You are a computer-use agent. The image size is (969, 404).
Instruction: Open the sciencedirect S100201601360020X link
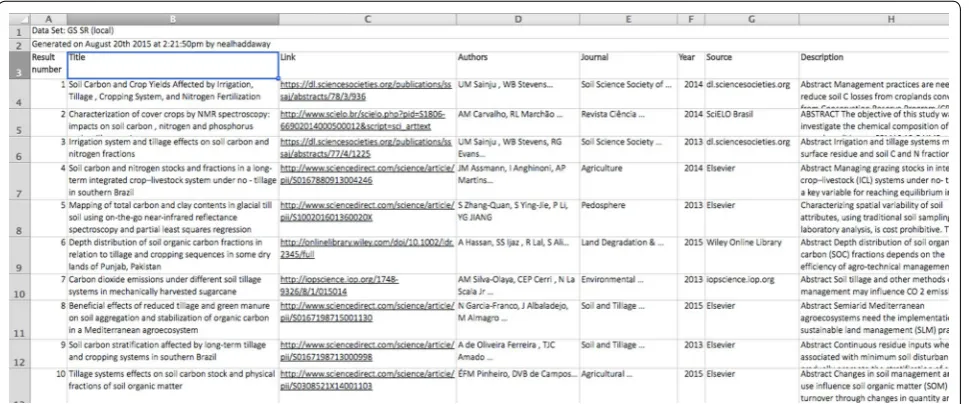pyautogui.click(x=367, y=212)
